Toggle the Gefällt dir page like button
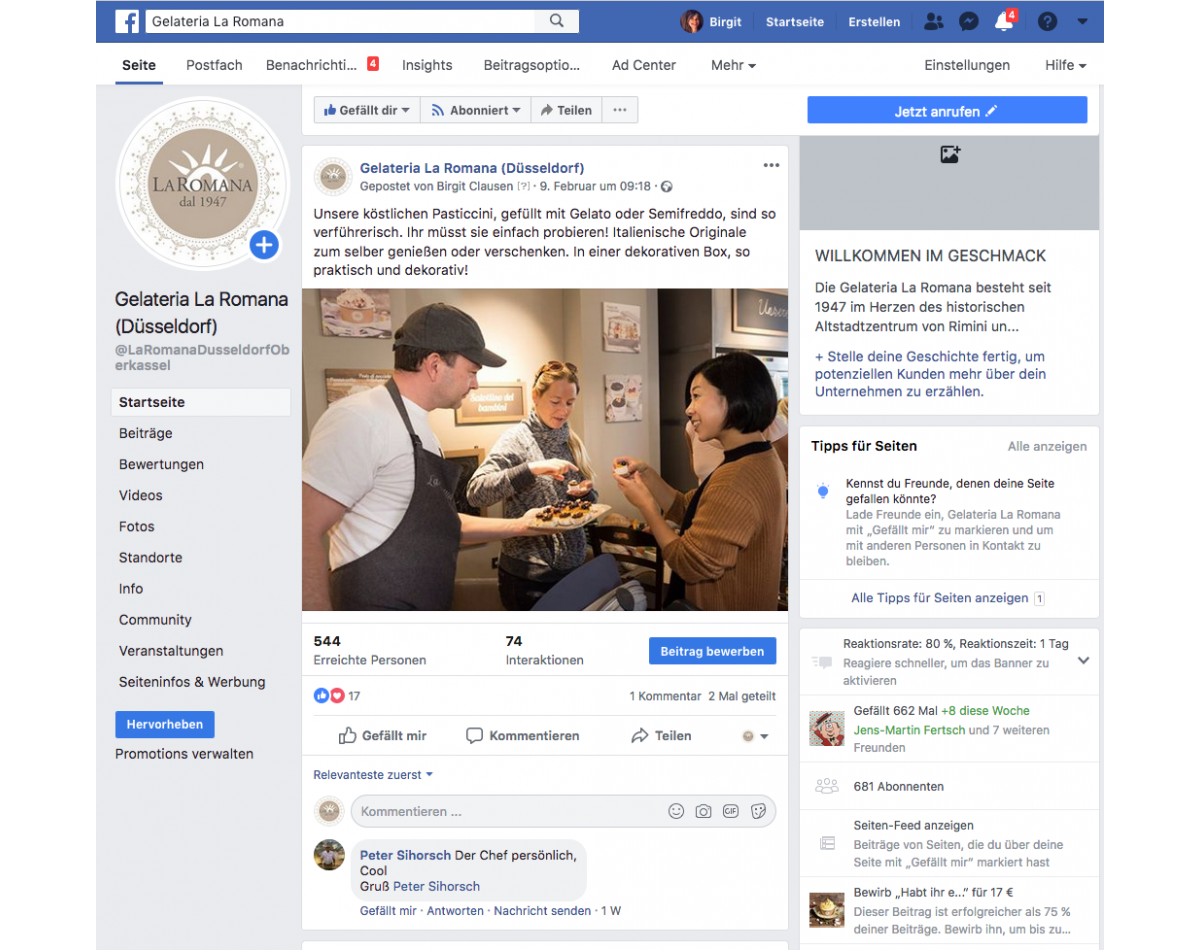 point(367,110)
